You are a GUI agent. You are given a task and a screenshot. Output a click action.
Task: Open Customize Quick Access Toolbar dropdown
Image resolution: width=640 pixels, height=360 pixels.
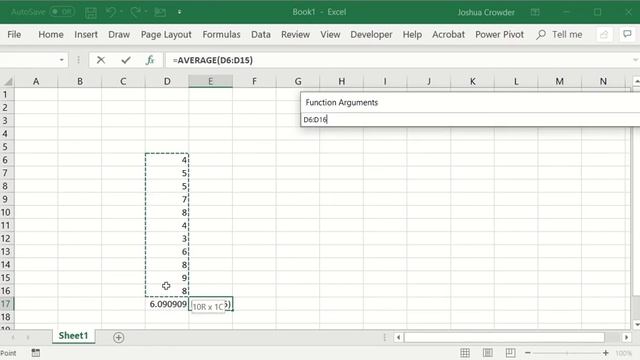tap(180, 12)
